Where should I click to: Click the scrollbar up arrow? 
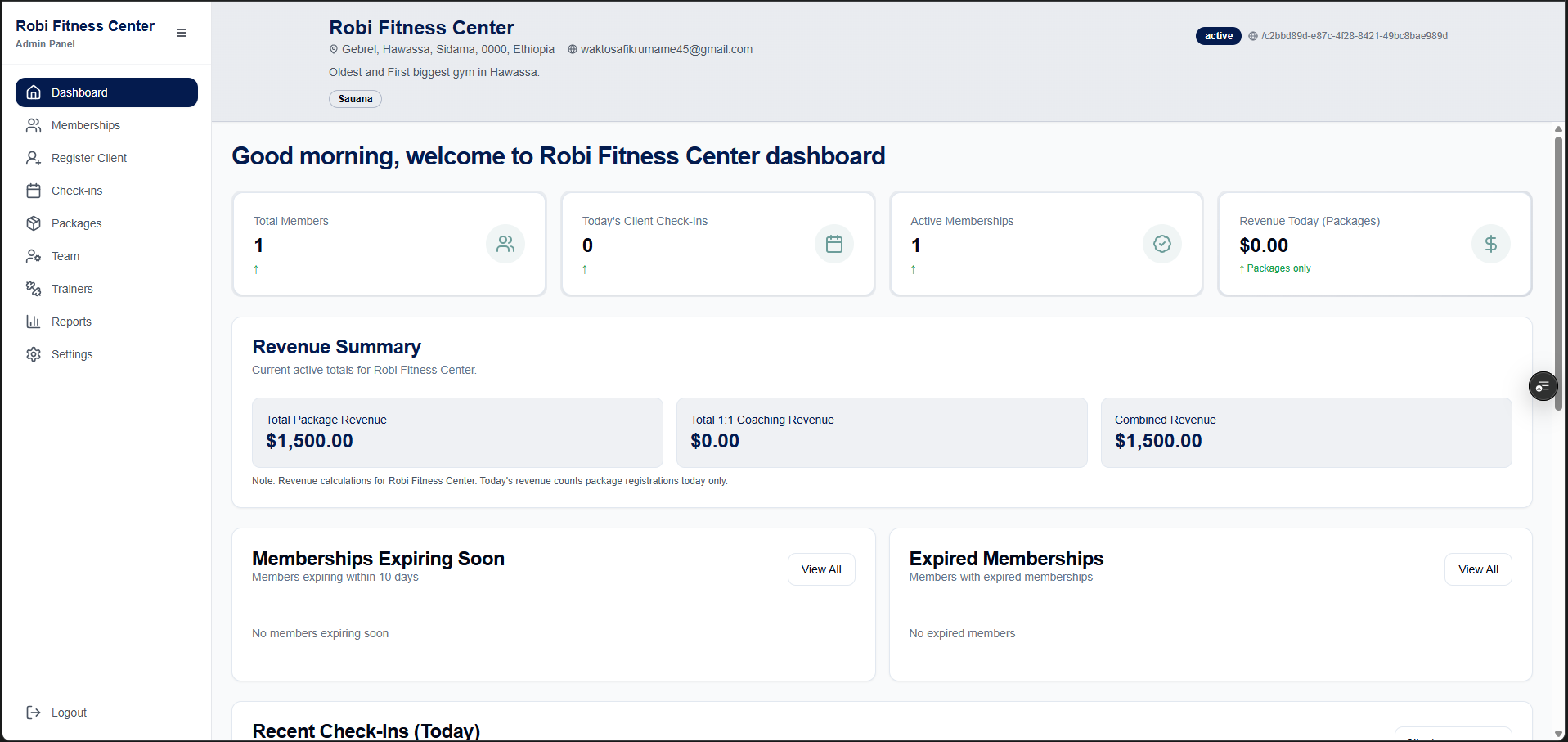point(1558,128)
